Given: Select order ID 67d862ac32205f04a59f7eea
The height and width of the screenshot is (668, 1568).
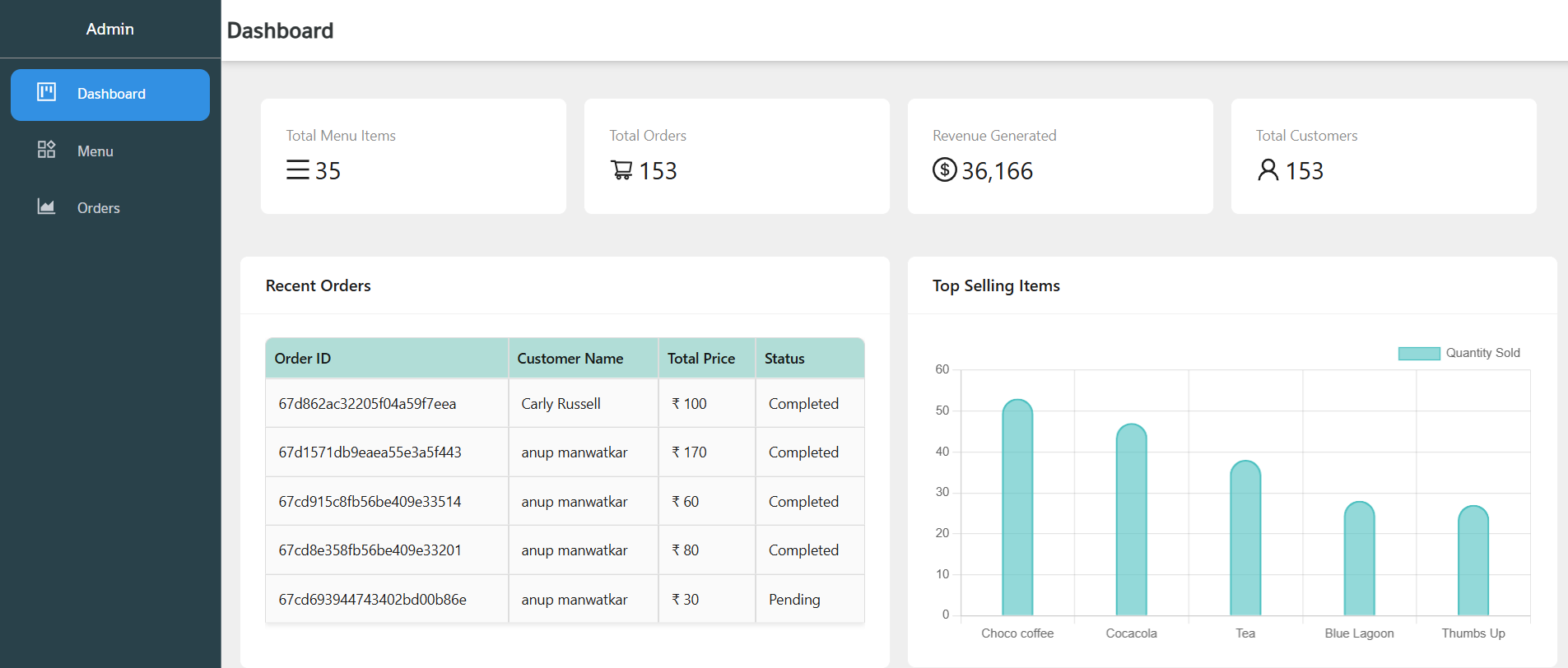Looking at the screenshot, I should 367,404.
